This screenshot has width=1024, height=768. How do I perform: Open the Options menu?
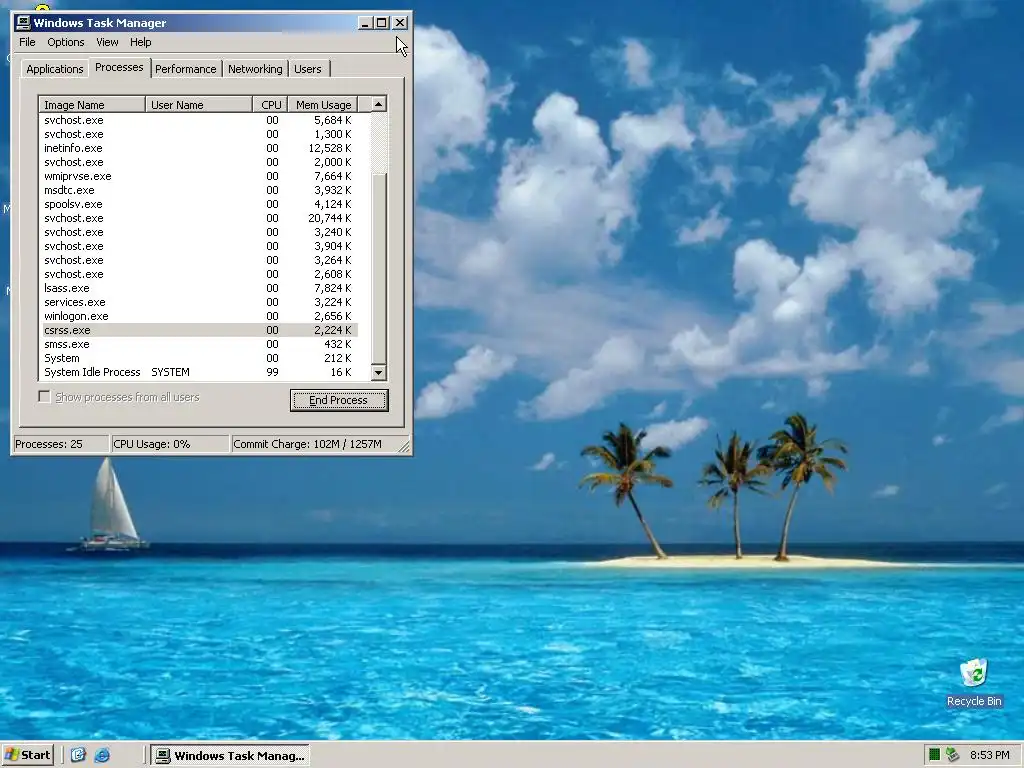(66, 42)
